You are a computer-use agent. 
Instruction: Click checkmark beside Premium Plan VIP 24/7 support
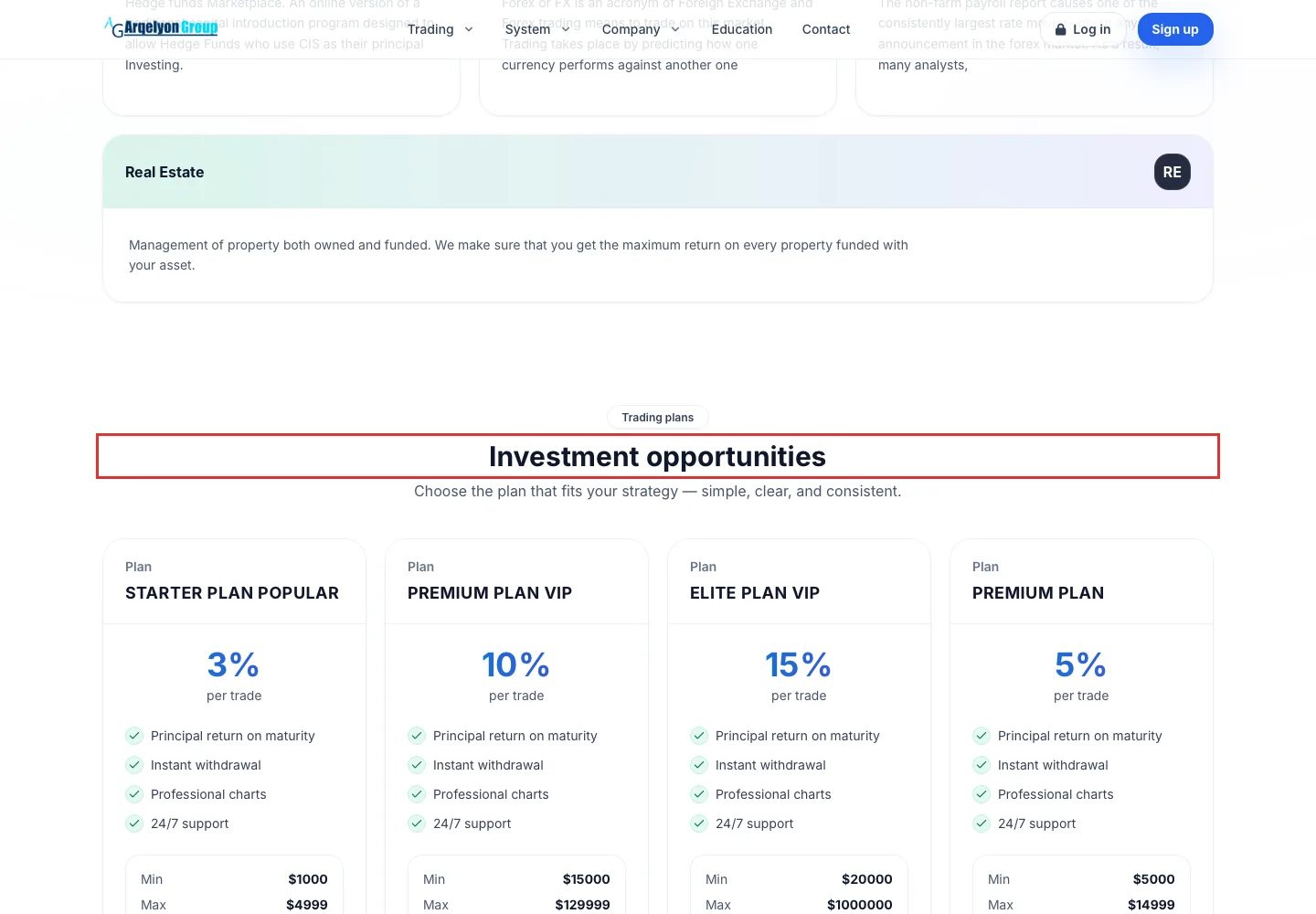pyautogui.click(x=417, y=824)
